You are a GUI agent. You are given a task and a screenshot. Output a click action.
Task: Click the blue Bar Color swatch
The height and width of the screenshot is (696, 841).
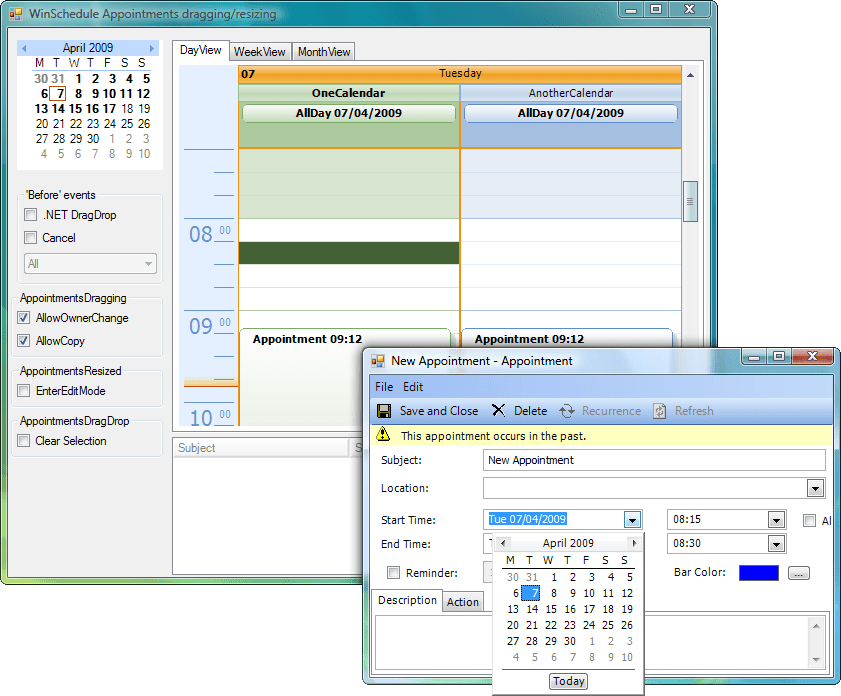click(x=758, y=573)
